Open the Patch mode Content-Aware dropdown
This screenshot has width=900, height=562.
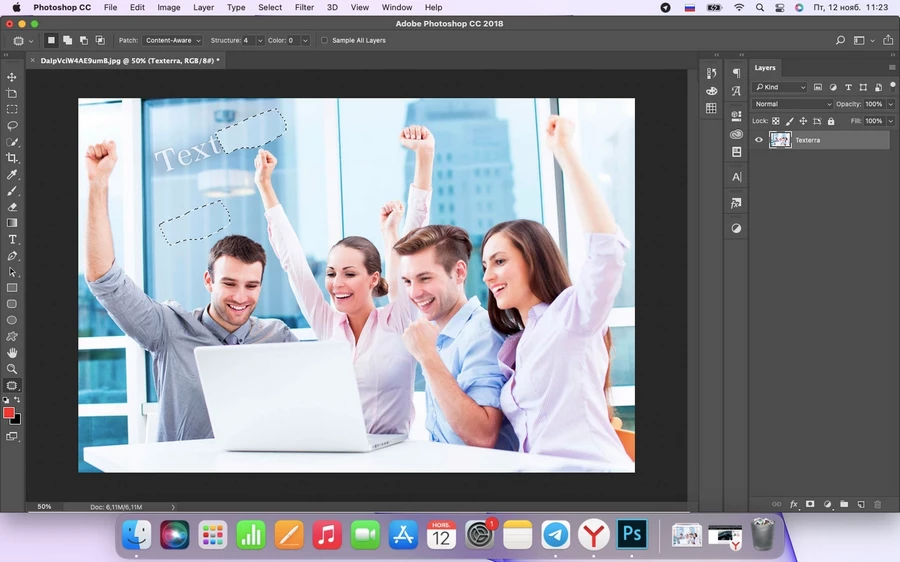(172, 41)
